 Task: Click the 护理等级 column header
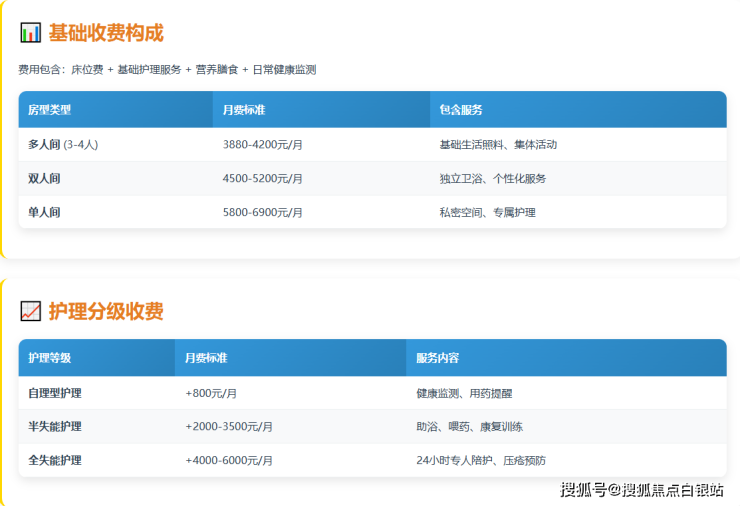(50, 357)
